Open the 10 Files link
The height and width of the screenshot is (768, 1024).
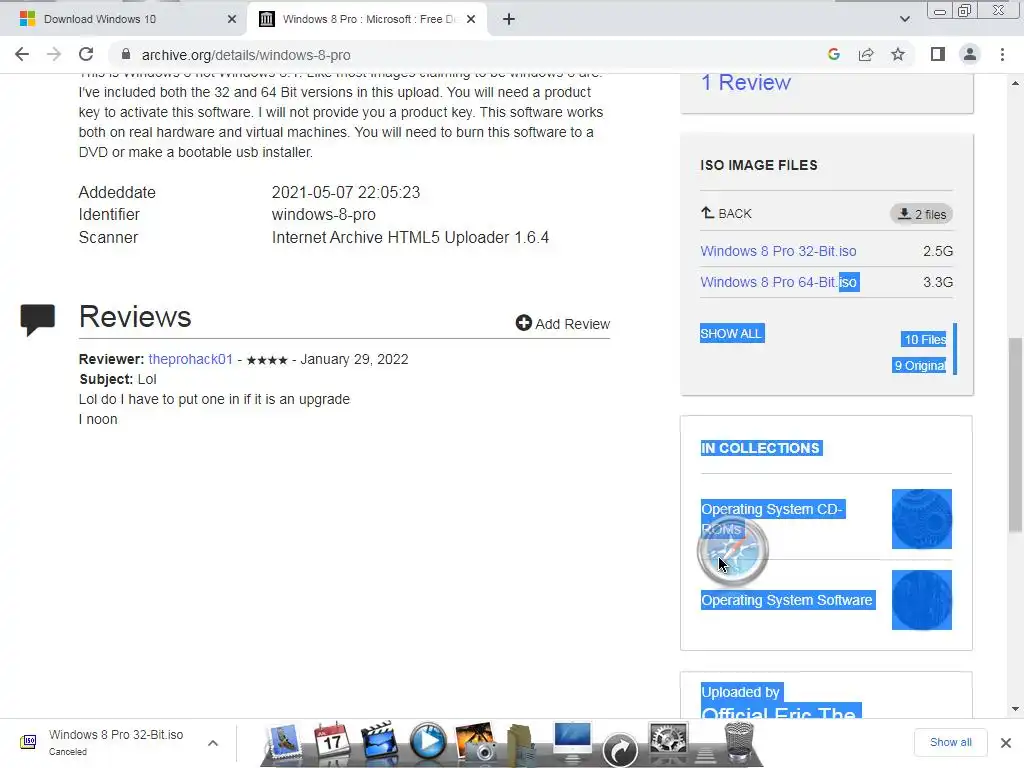click(924, 340)
